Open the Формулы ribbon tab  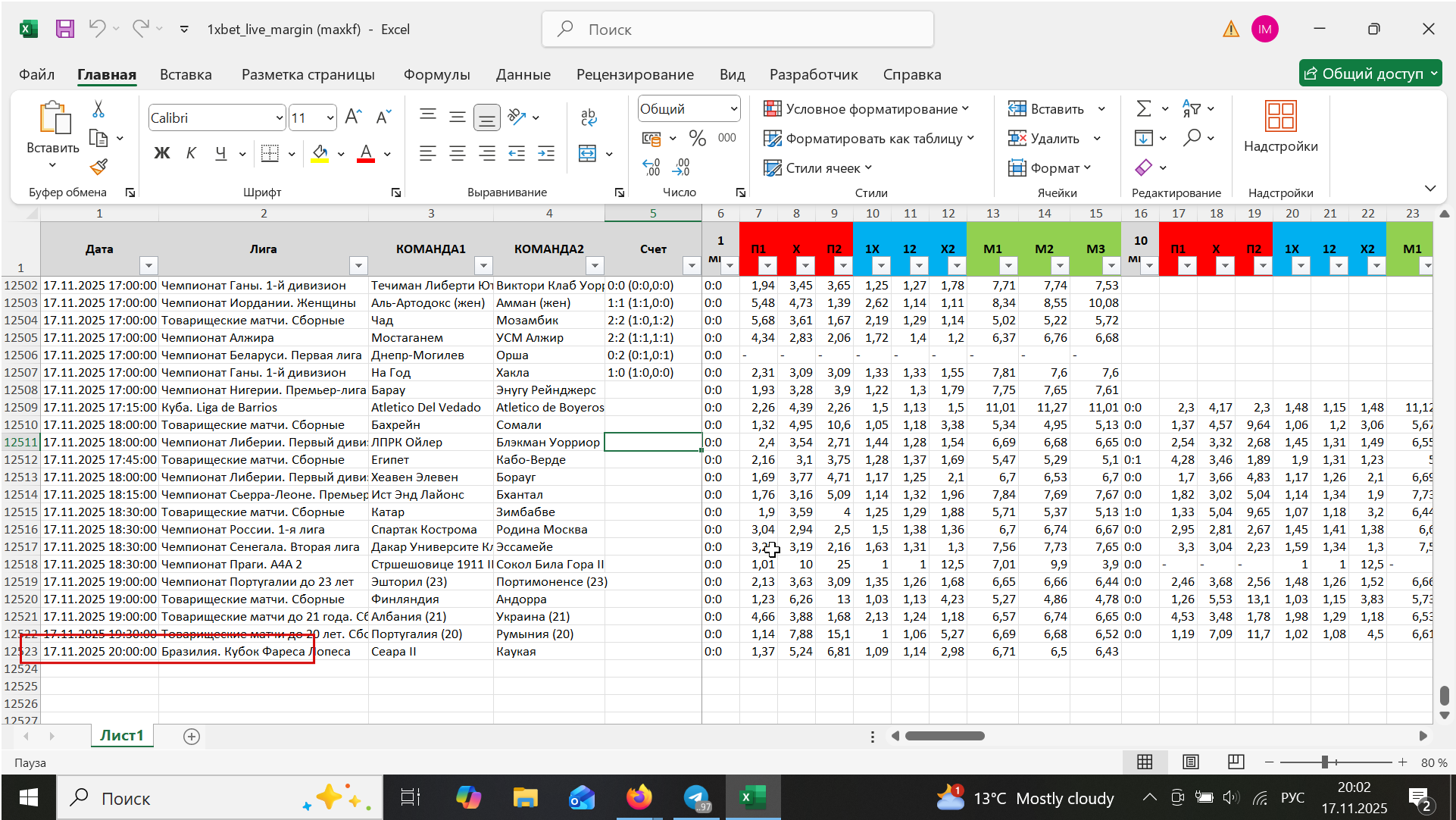pos(436,74)
